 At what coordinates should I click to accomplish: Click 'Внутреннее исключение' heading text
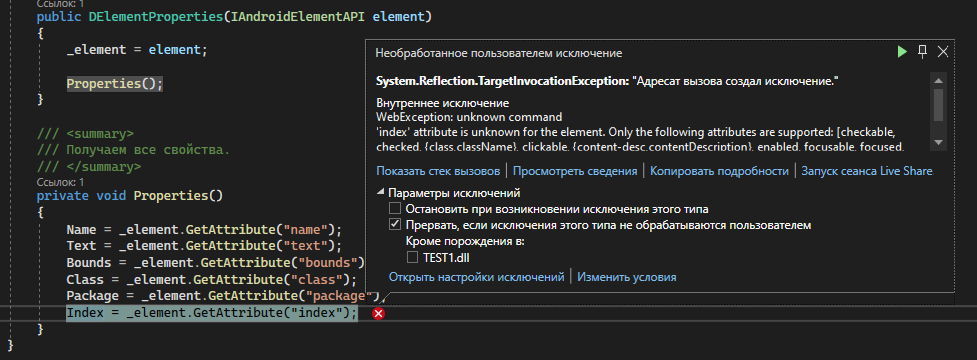click(x=443, y=103)
